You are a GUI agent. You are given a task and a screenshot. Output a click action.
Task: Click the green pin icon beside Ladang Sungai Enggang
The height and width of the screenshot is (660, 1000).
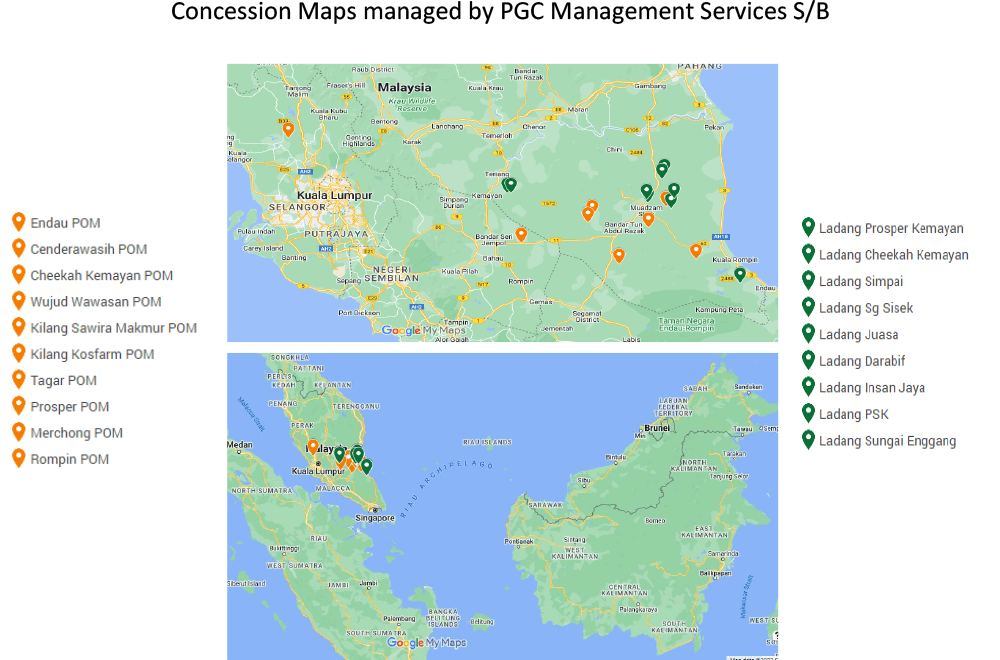point(808,440)
